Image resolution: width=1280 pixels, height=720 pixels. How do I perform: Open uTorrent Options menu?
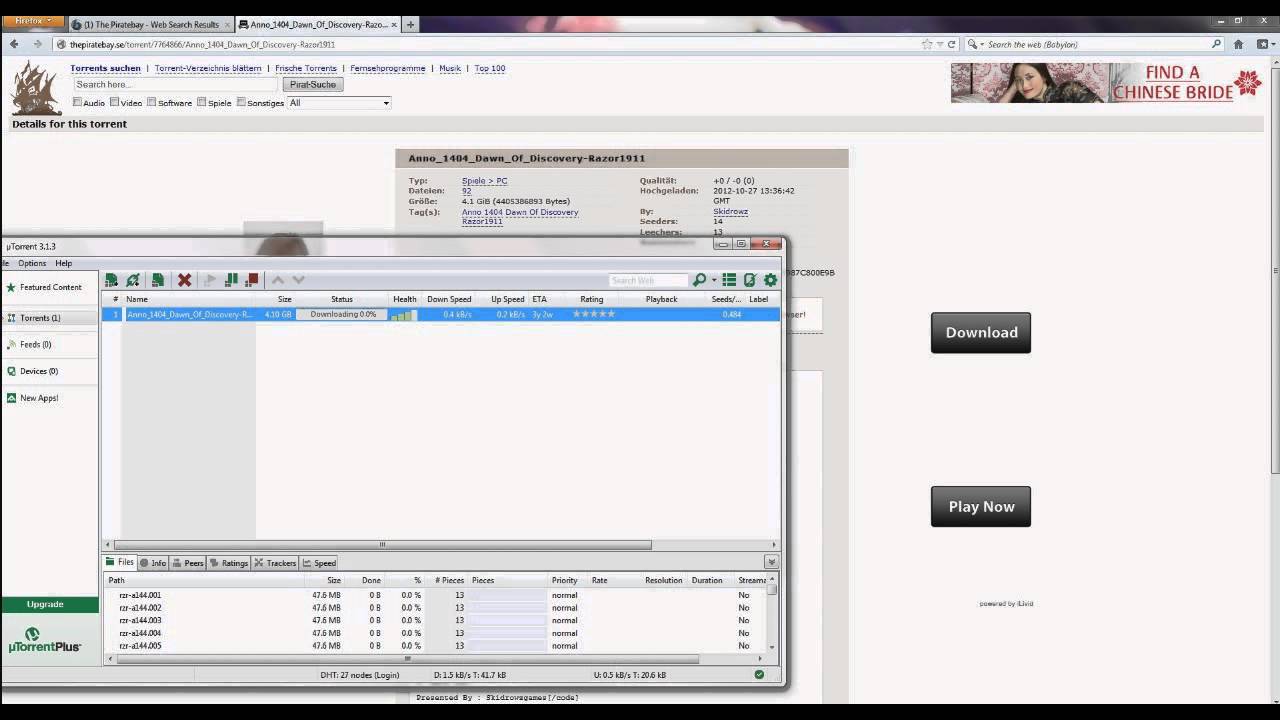(x=32, y=263)
